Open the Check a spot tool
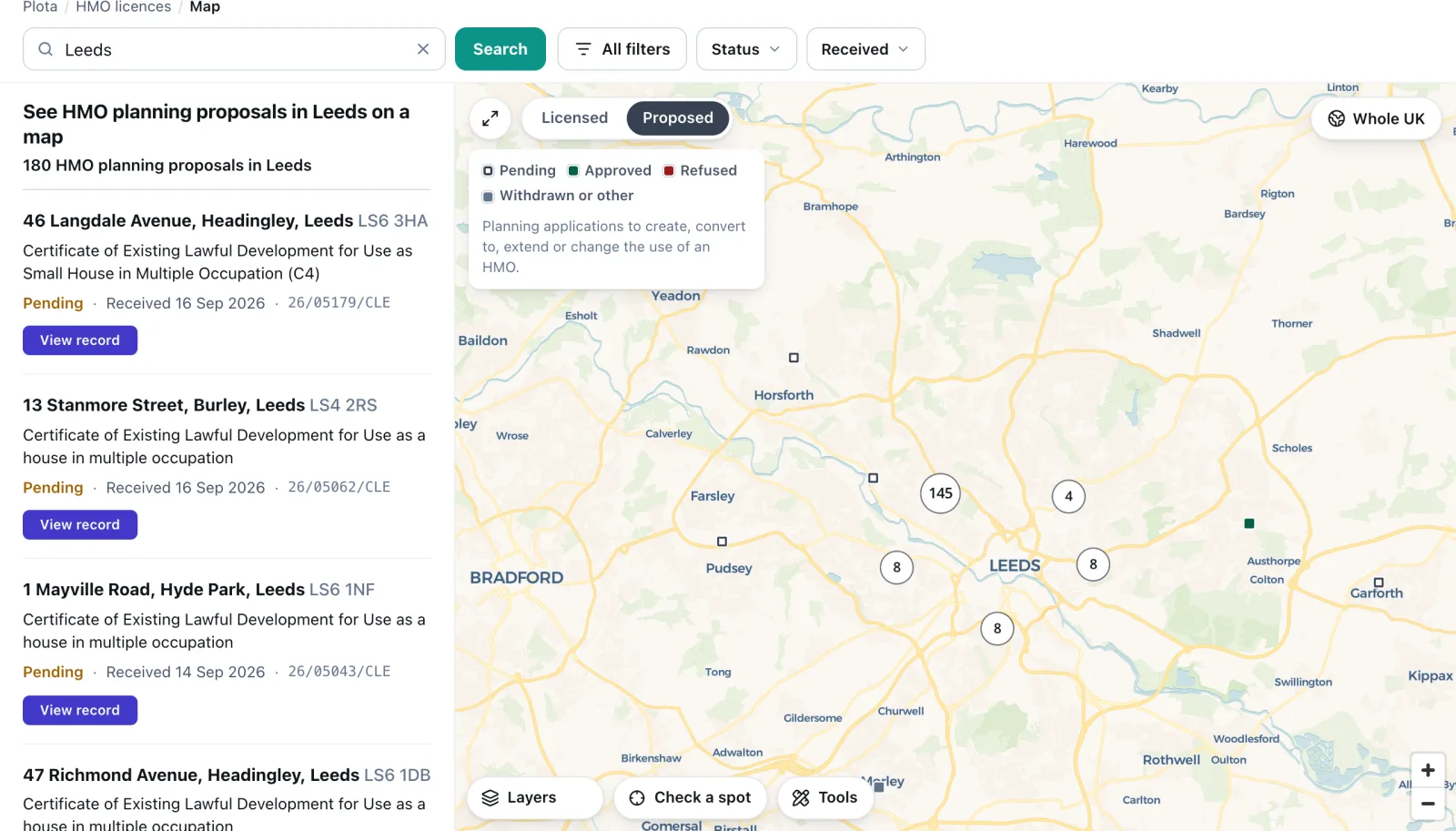 pos(691,797)
